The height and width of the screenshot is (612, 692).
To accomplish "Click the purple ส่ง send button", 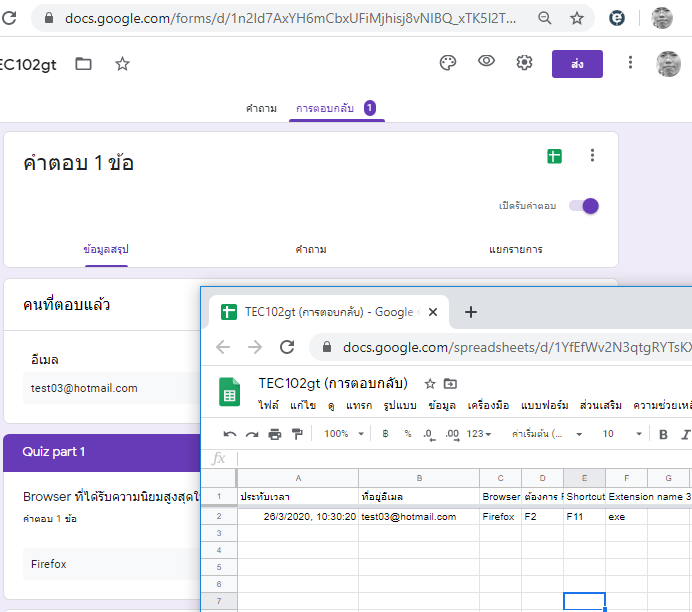I will pos(577,64).
